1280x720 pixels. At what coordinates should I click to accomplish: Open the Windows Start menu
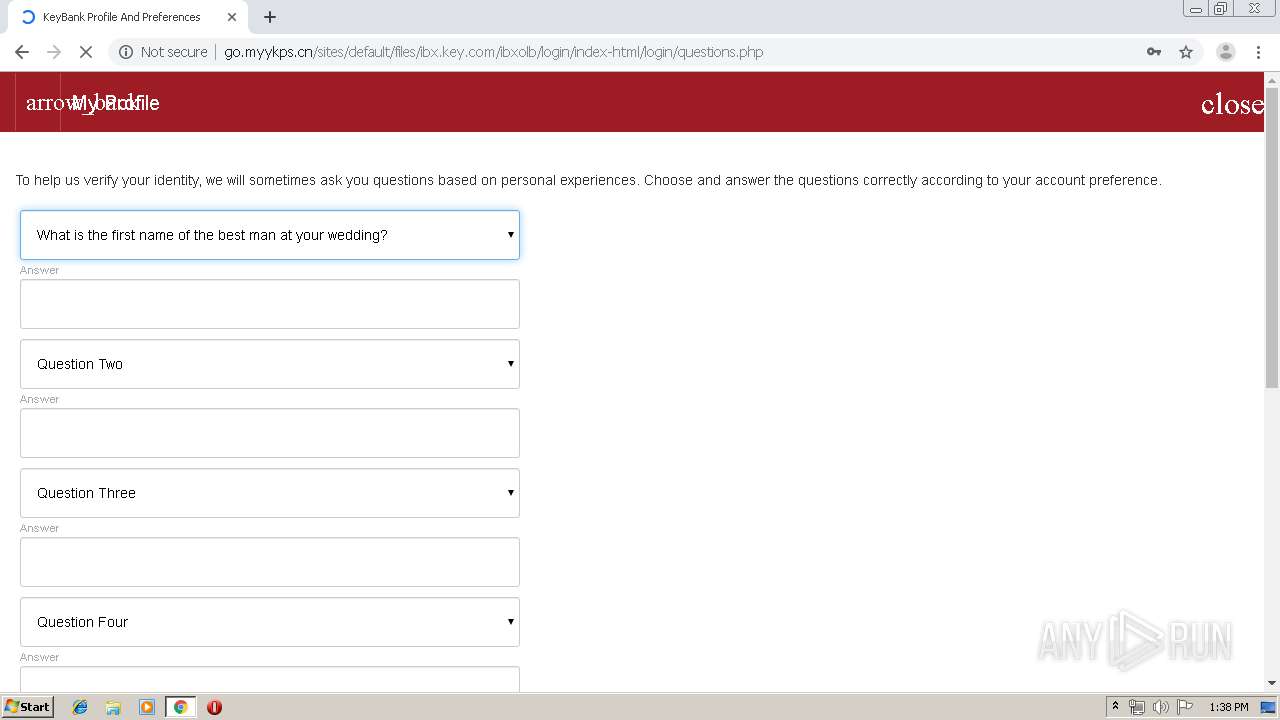click(27, 707)
